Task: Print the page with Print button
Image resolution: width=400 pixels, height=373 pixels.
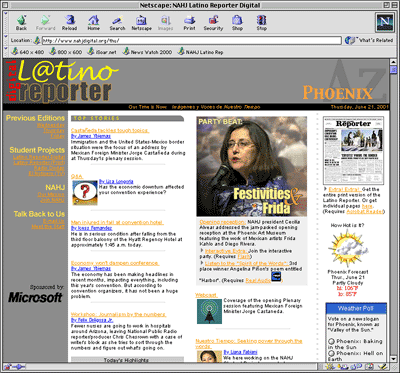Action: point(189,23)
